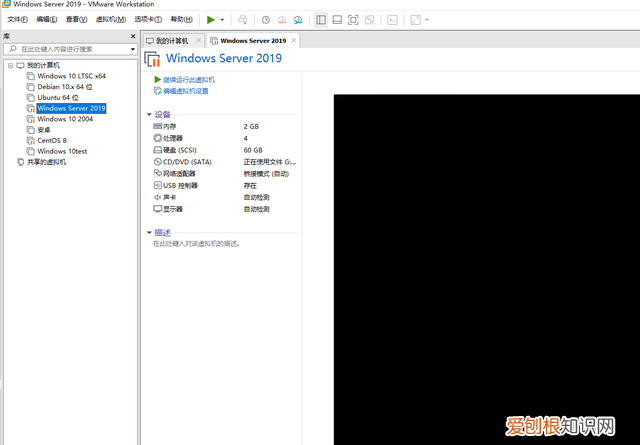
Task: Switch to the Windows Server 2019 tab
Action: click(x=253, y=41)
